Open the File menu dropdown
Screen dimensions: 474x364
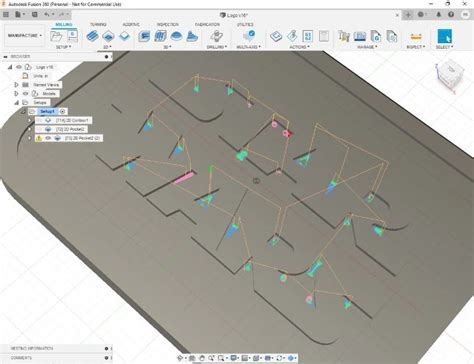20,14
